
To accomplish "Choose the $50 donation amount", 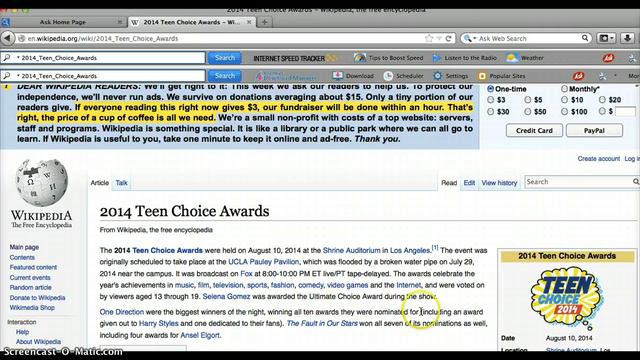I will pyautogui.click(x=528, y=111).
